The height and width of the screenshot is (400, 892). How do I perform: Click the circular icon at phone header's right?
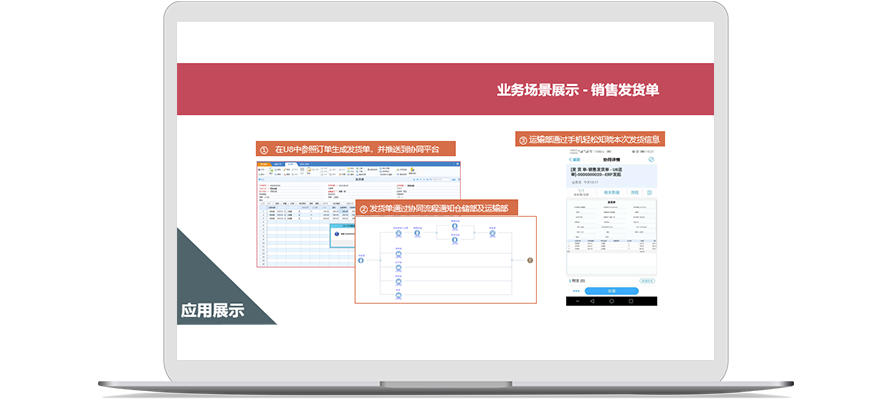tap(651, 159)
